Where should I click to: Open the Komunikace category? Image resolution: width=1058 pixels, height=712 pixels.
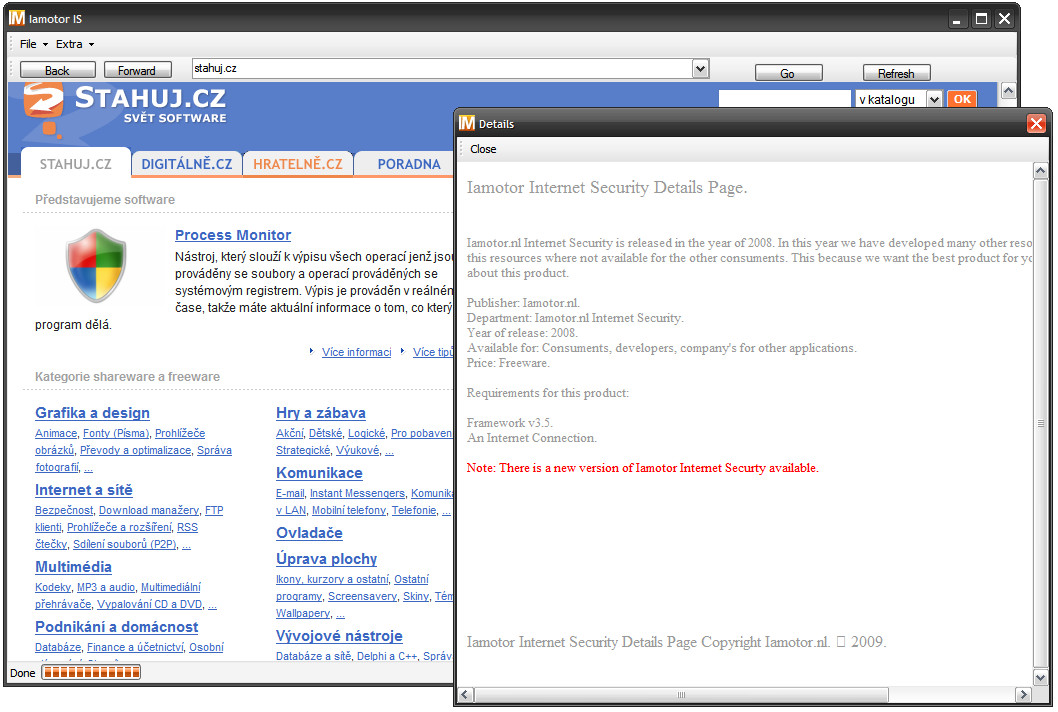[x=319, y=473]
